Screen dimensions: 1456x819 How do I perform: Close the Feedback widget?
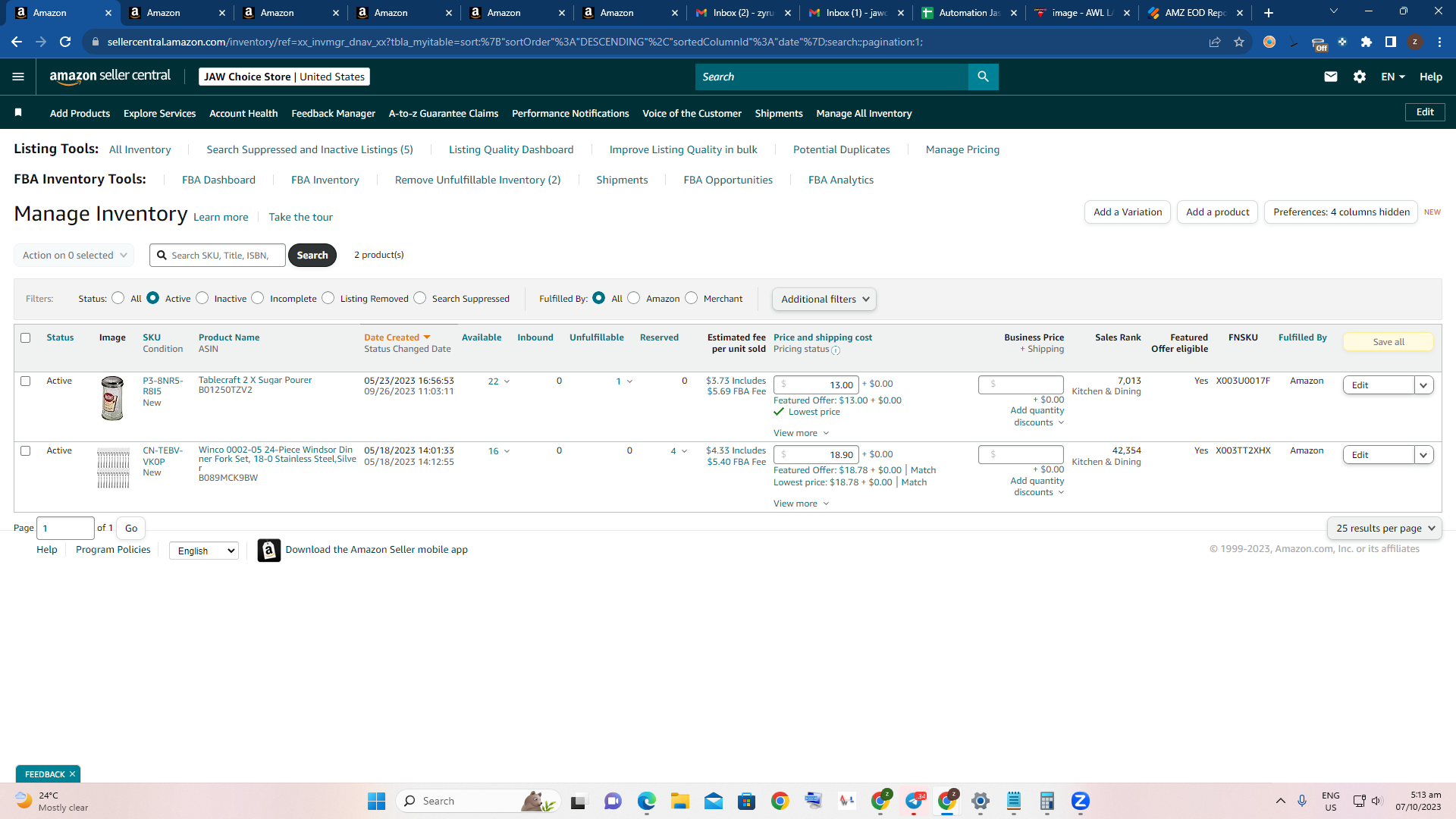pyautogui.click(x=72, y=774)
